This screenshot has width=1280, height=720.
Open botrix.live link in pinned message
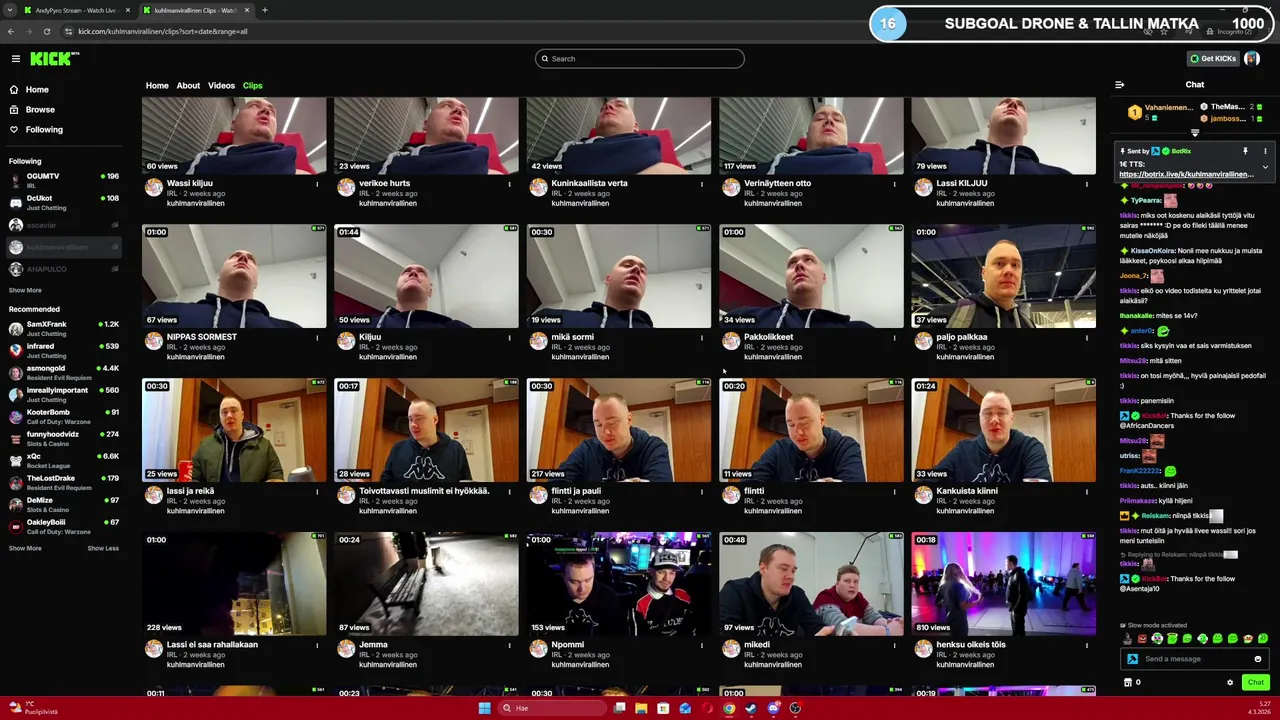pyautogui.click(x=1186, y=174)
